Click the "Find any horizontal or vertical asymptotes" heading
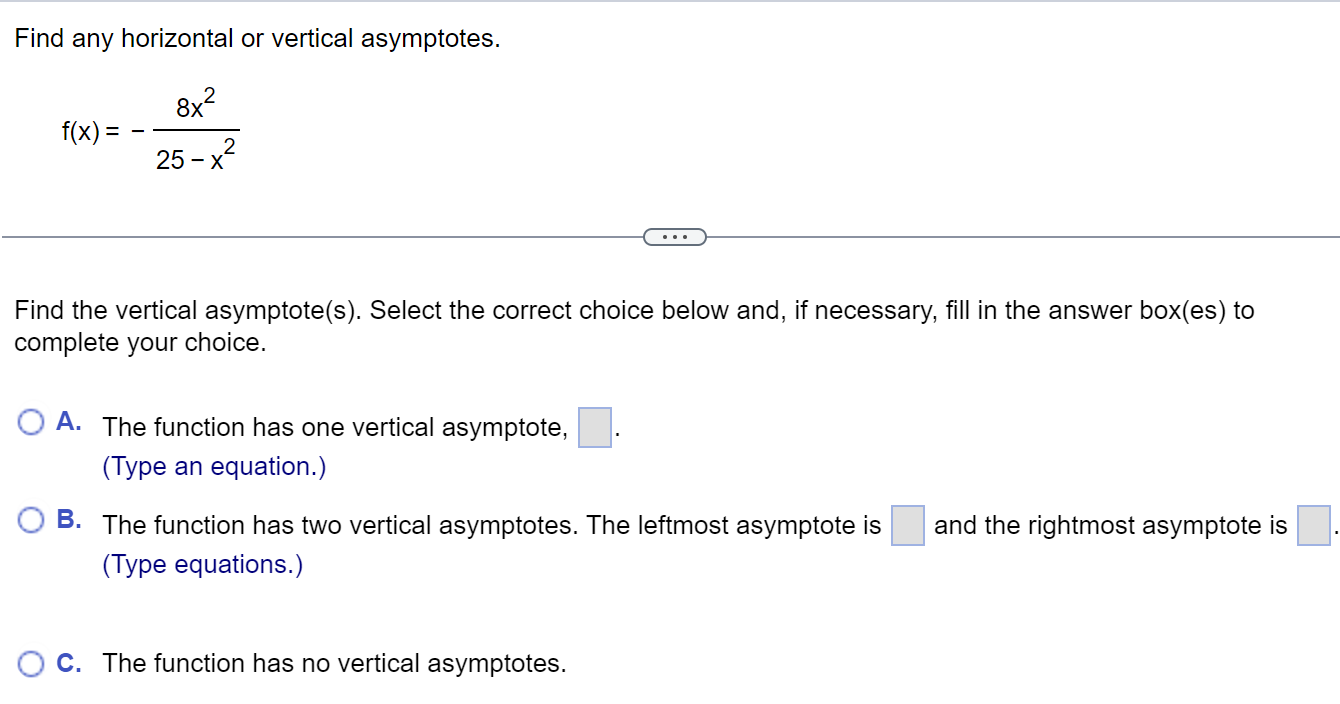This screenshot has height=704, width=1340. click(x=256, y=39)
